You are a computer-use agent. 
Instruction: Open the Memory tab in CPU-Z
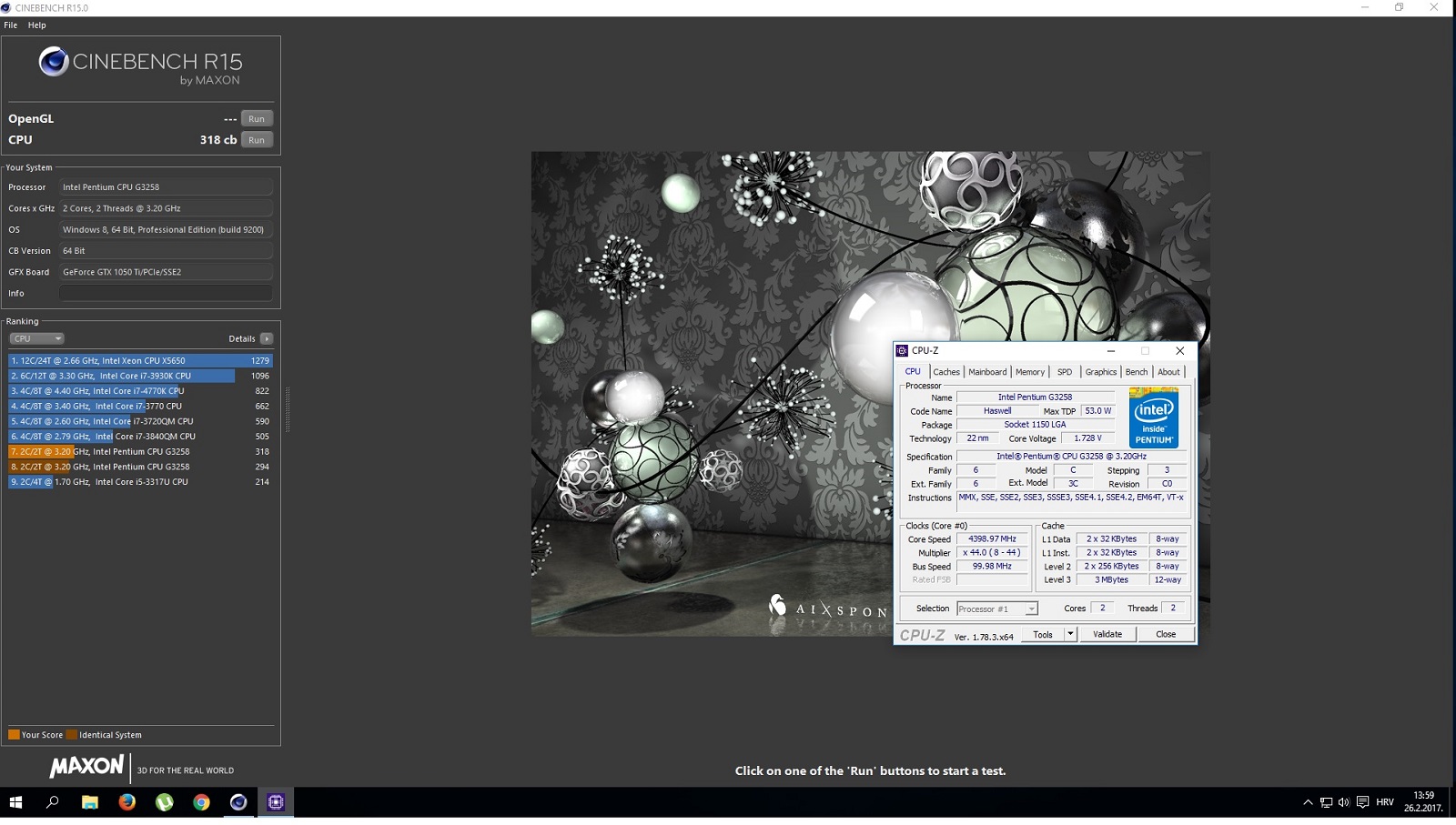[1029, 372]
